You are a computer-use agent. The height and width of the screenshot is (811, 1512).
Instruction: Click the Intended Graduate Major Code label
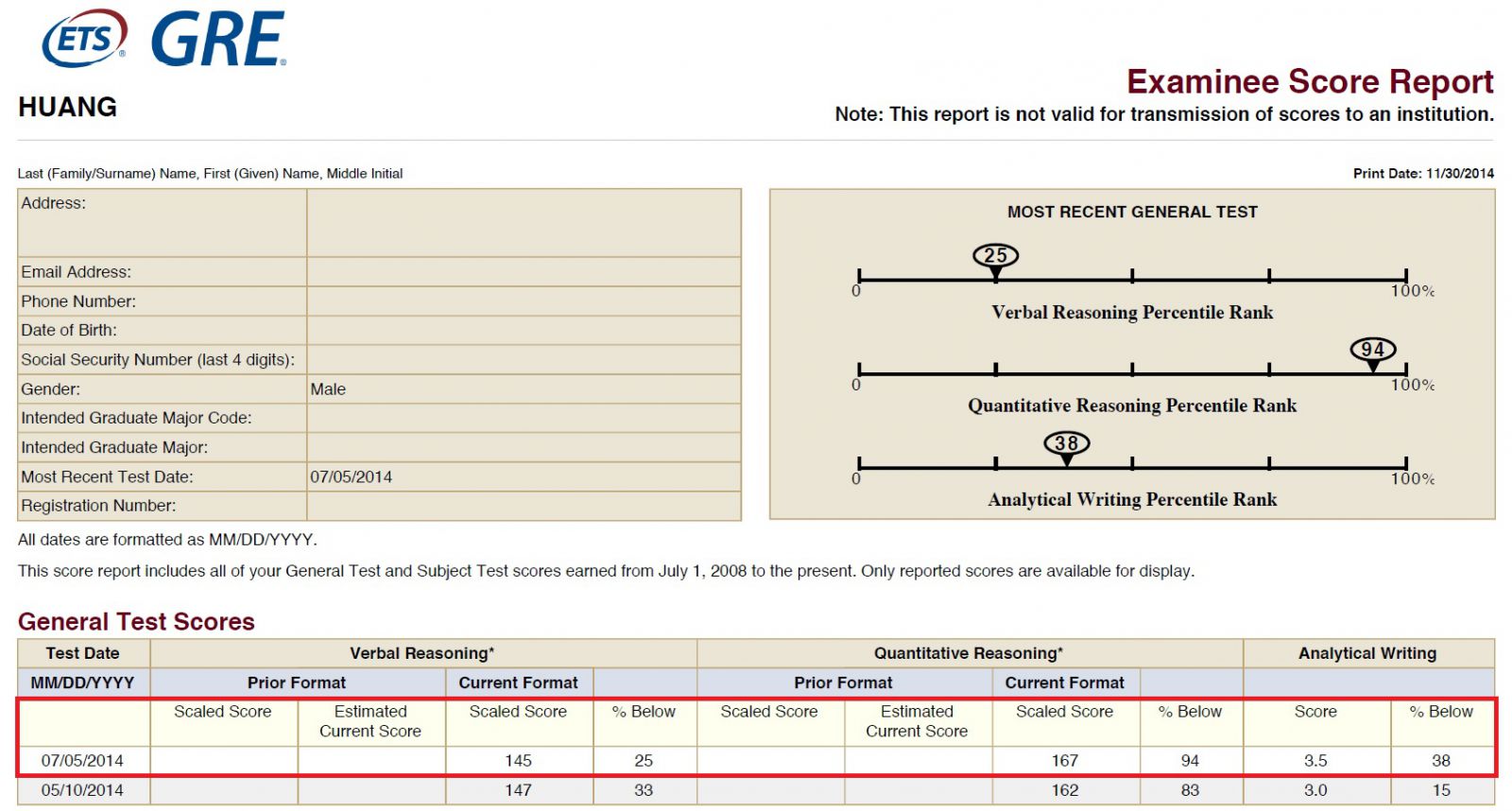tap(136, 418)
